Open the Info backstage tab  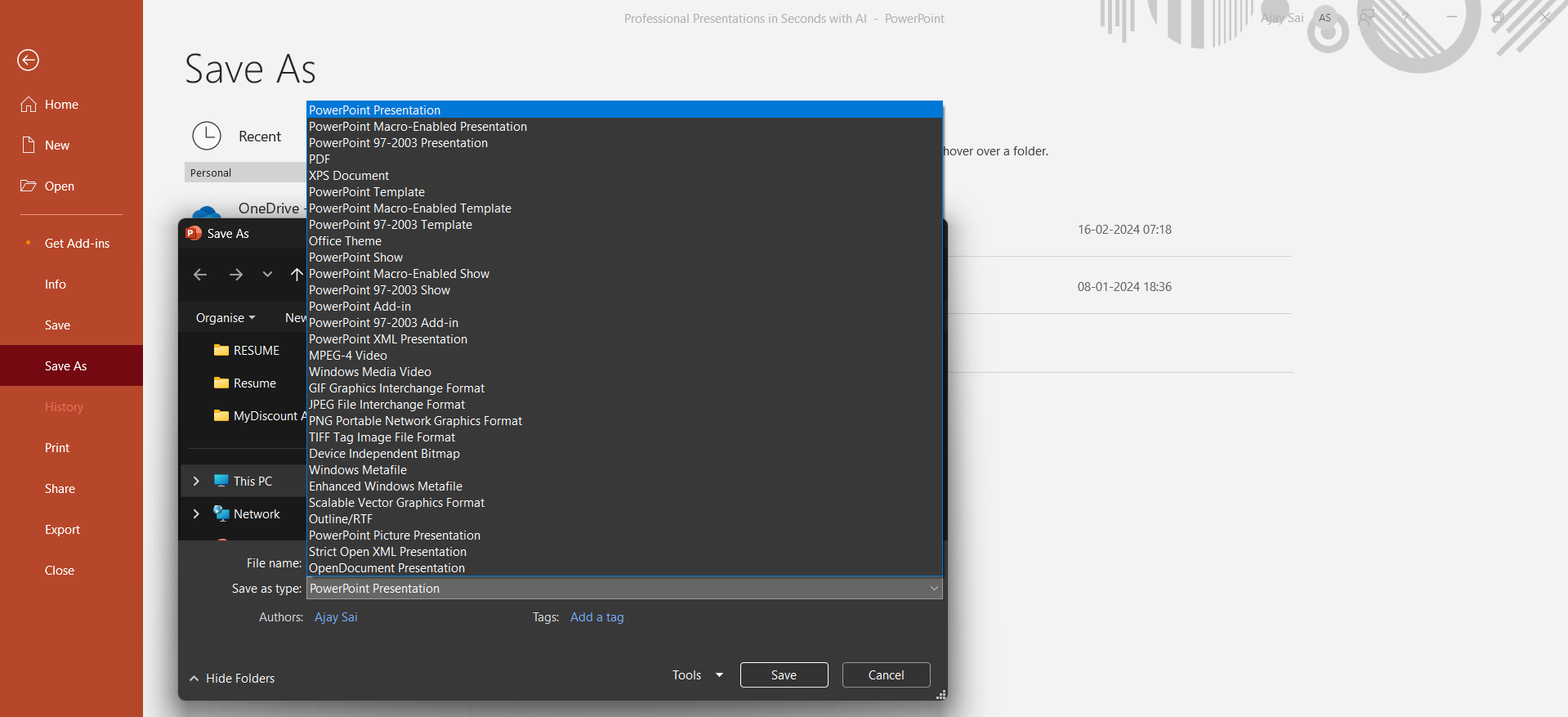tap(71, 285)
